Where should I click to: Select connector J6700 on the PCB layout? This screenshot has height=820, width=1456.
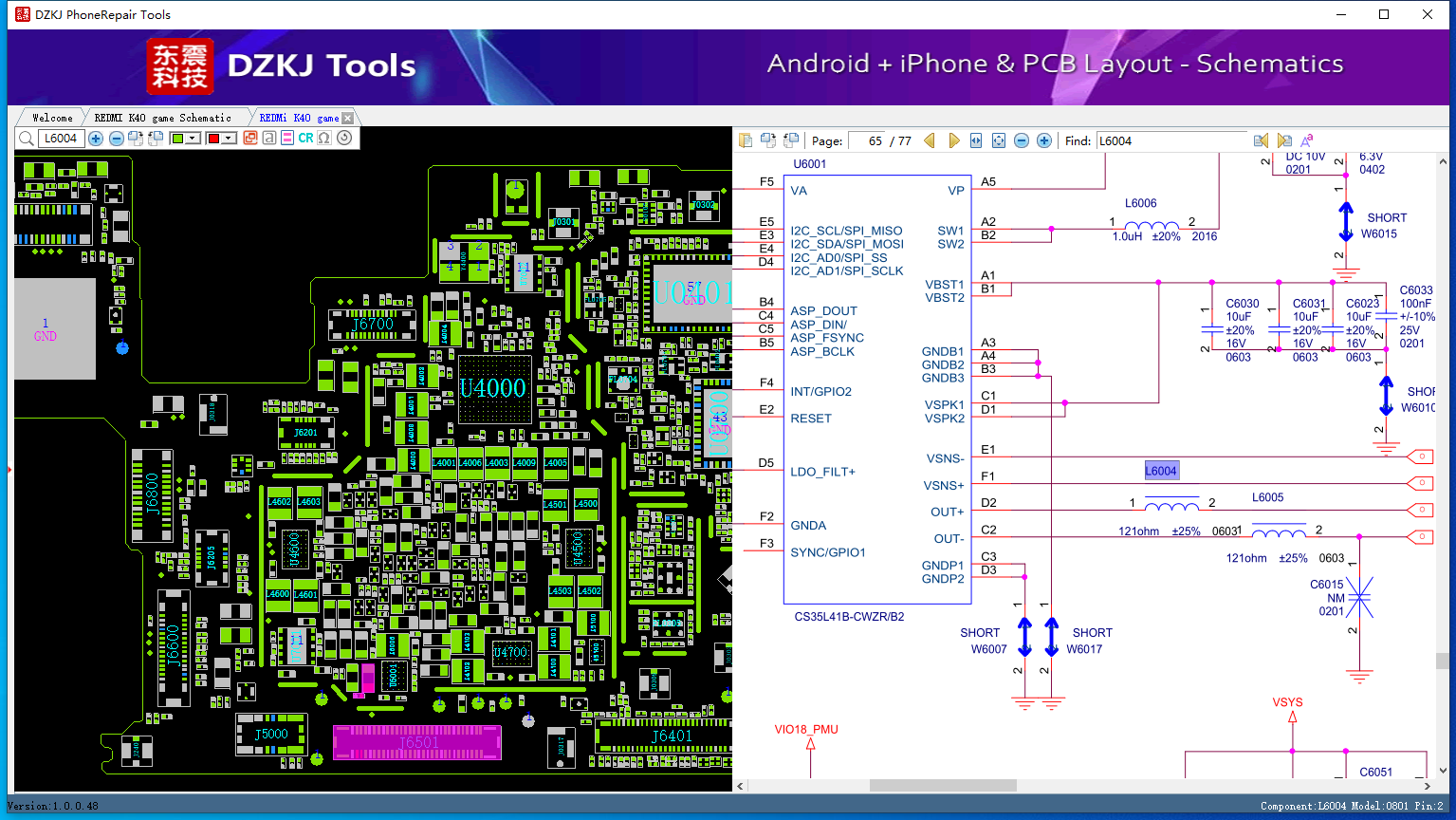(373, 325)
